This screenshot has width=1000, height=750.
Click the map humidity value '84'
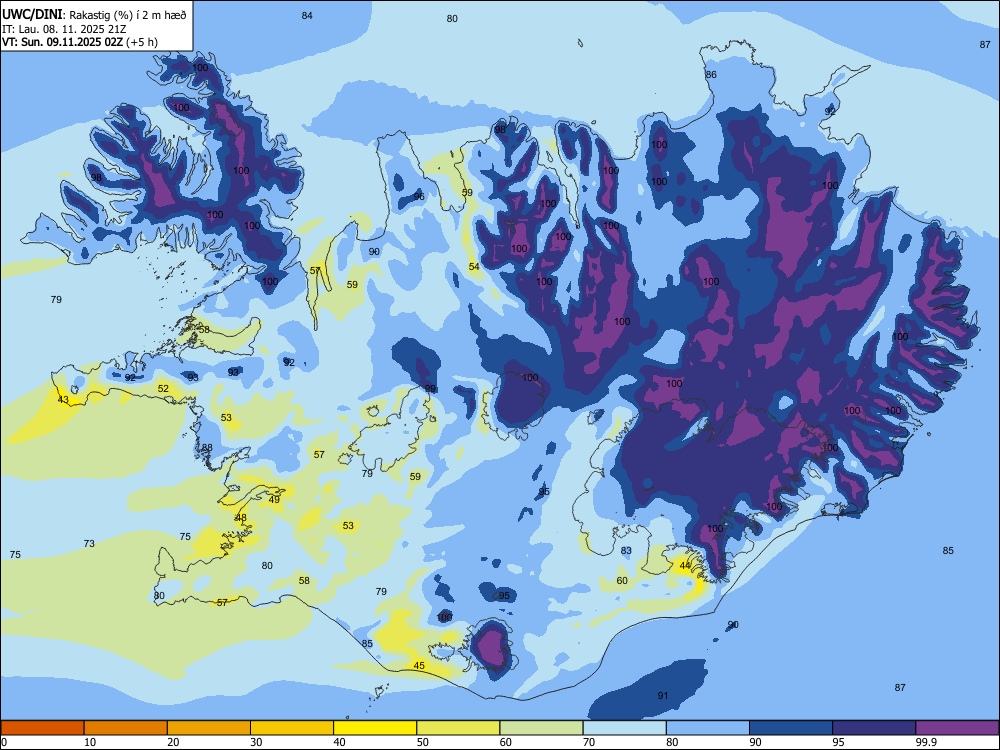coord(307,15)
